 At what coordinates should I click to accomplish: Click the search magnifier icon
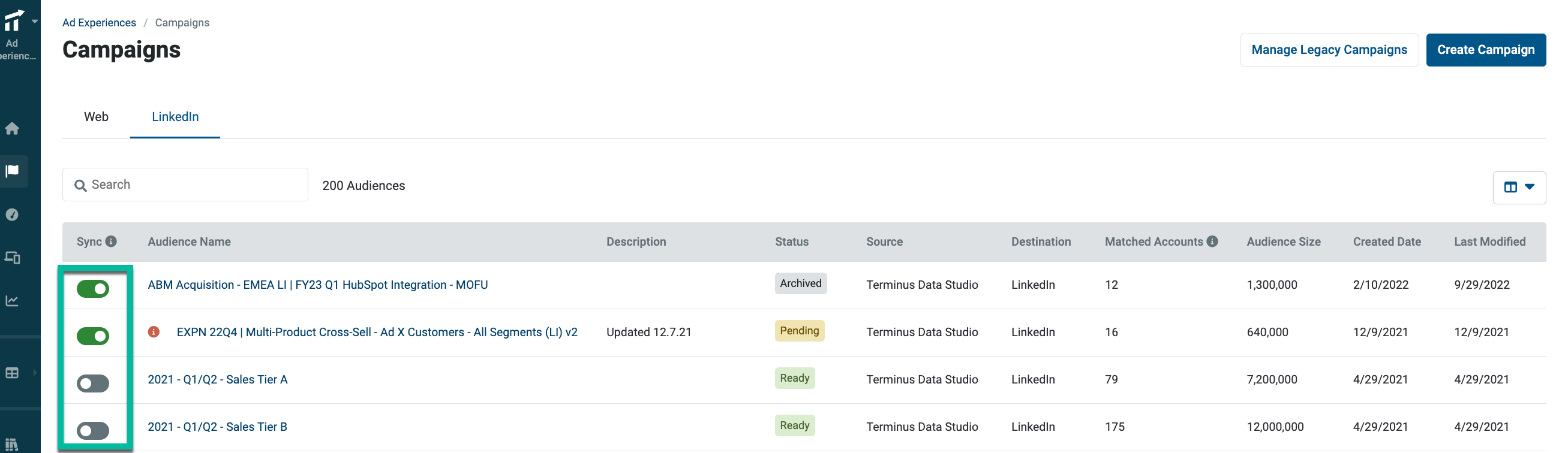80,186
